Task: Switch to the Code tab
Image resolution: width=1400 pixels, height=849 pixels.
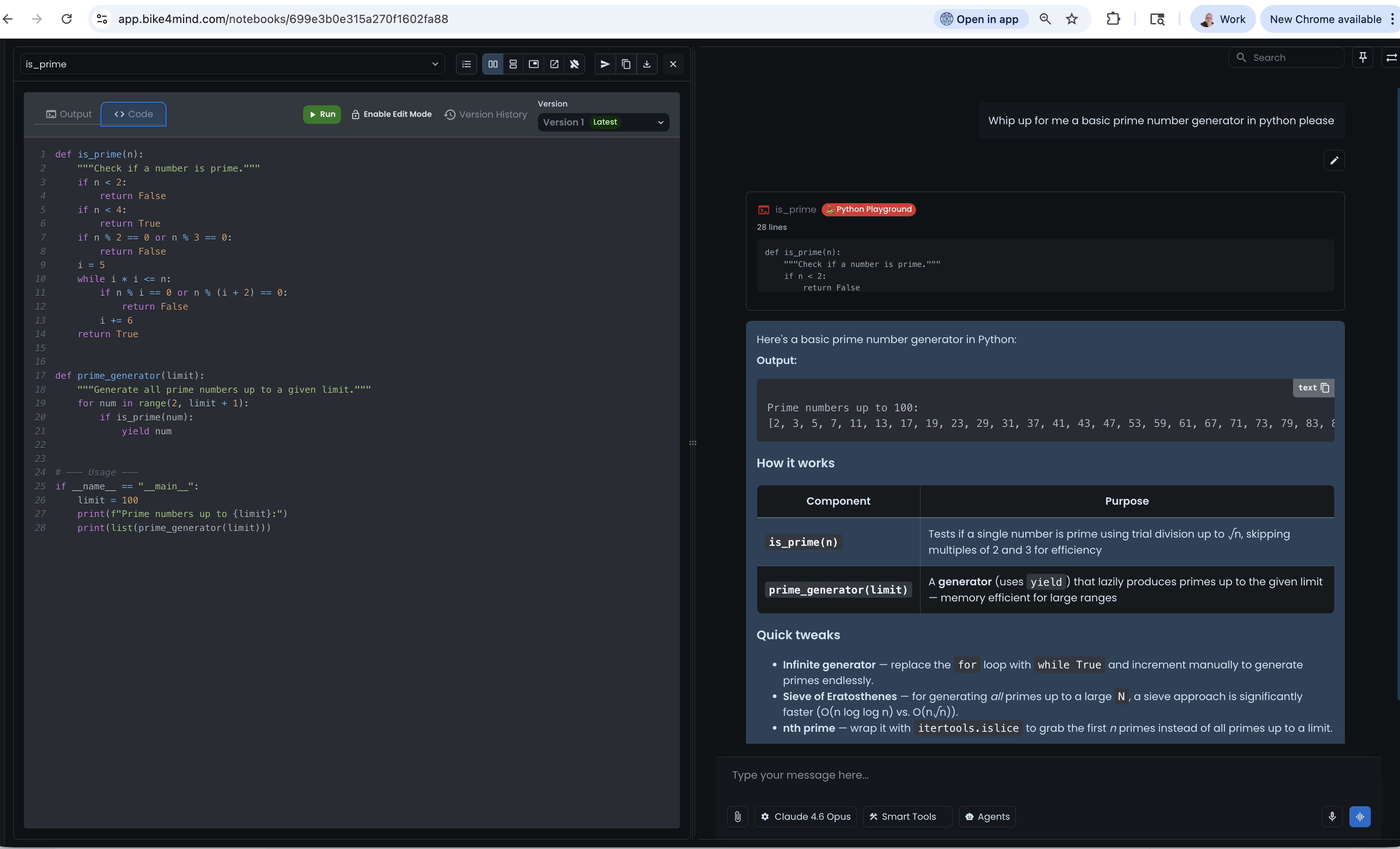Action: pos(133,114)
